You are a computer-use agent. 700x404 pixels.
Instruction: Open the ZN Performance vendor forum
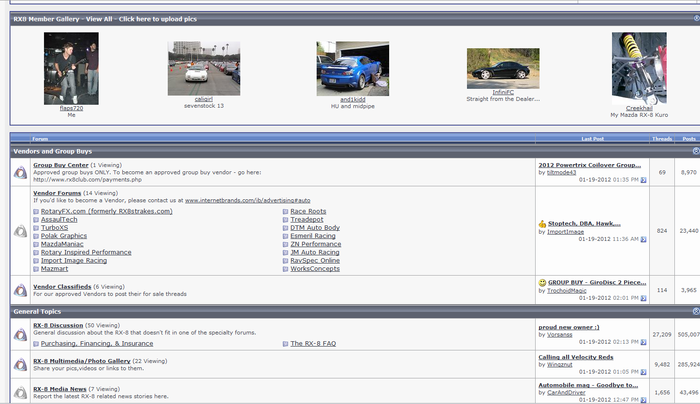coord(316,244)
